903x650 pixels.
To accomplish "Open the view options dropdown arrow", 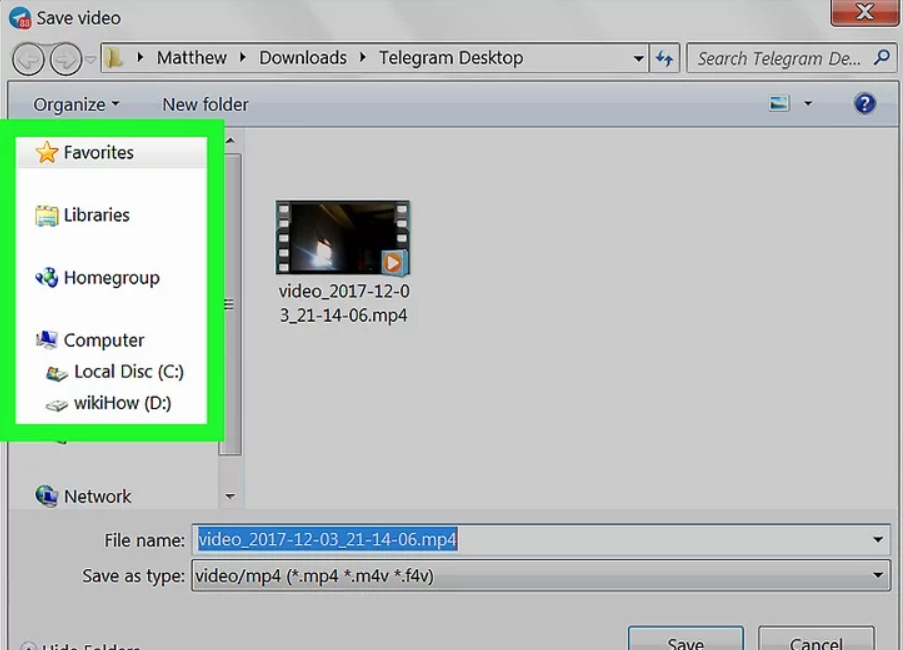I will [x=808, y=104].
